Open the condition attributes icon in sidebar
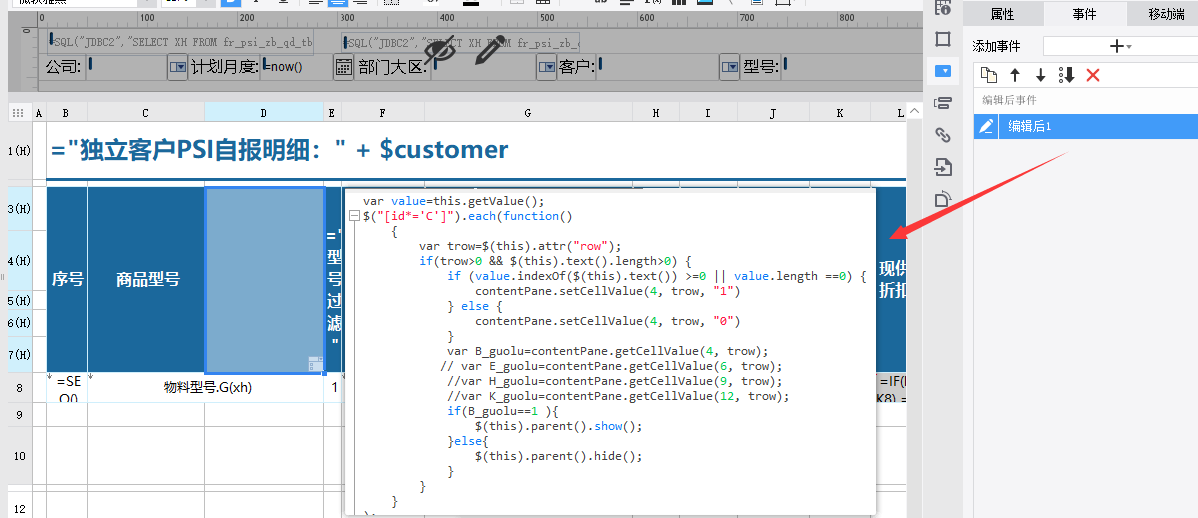This screenshot has height=518, width=1198. coord(943,103)
